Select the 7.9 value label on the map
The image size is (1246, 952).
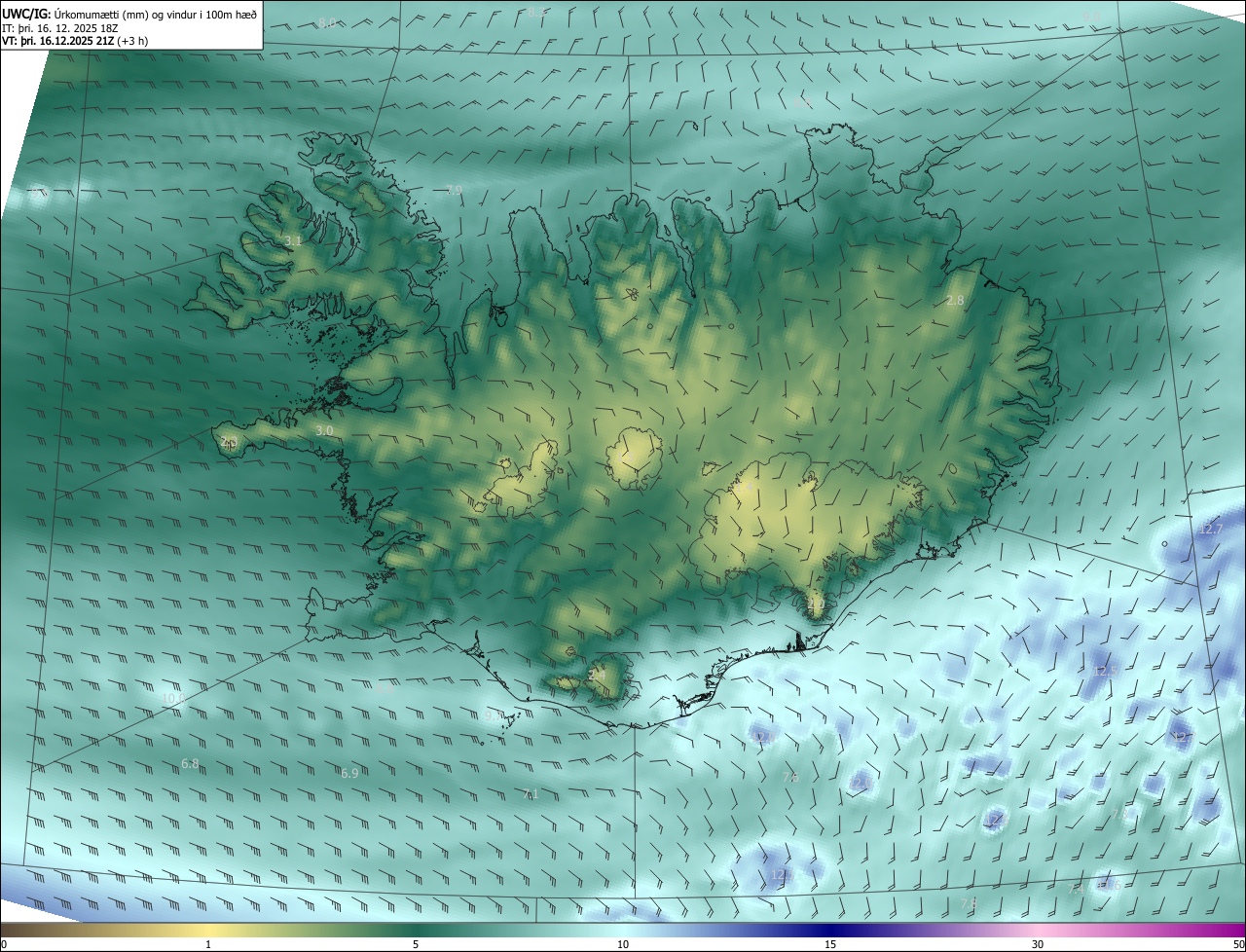click(454, 190)
